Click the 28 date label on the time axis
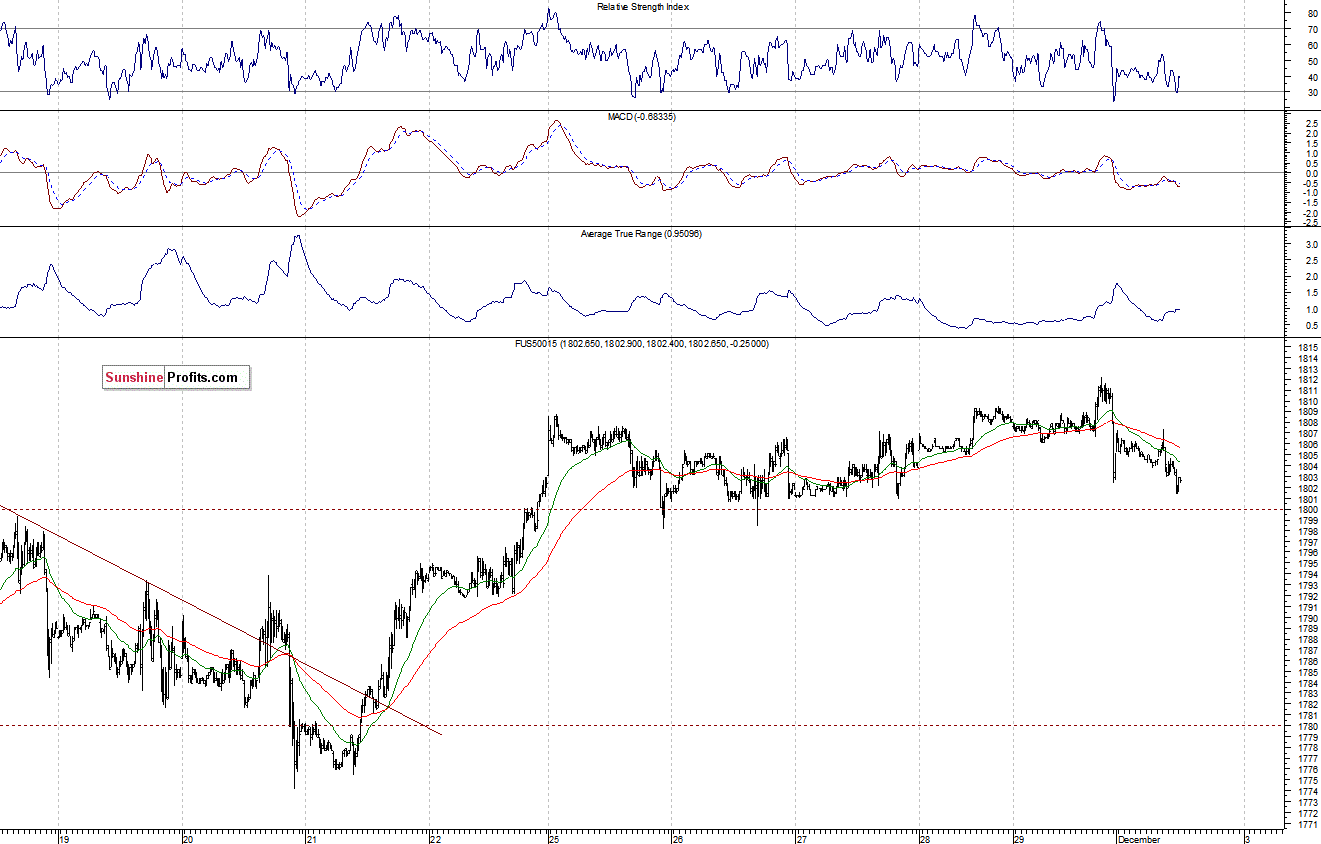This screenshot has height=844, width=1321. point(926,838)
